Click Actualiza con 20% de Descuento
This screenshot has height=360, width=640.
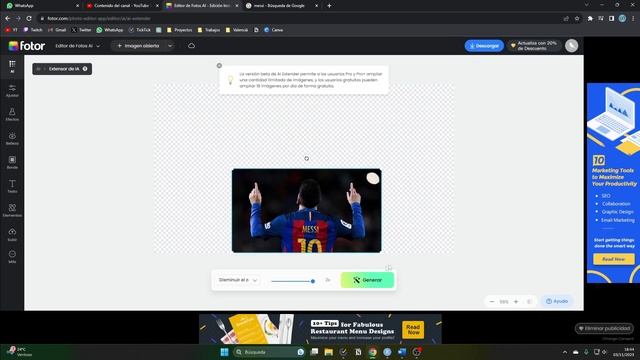point(534,46)
